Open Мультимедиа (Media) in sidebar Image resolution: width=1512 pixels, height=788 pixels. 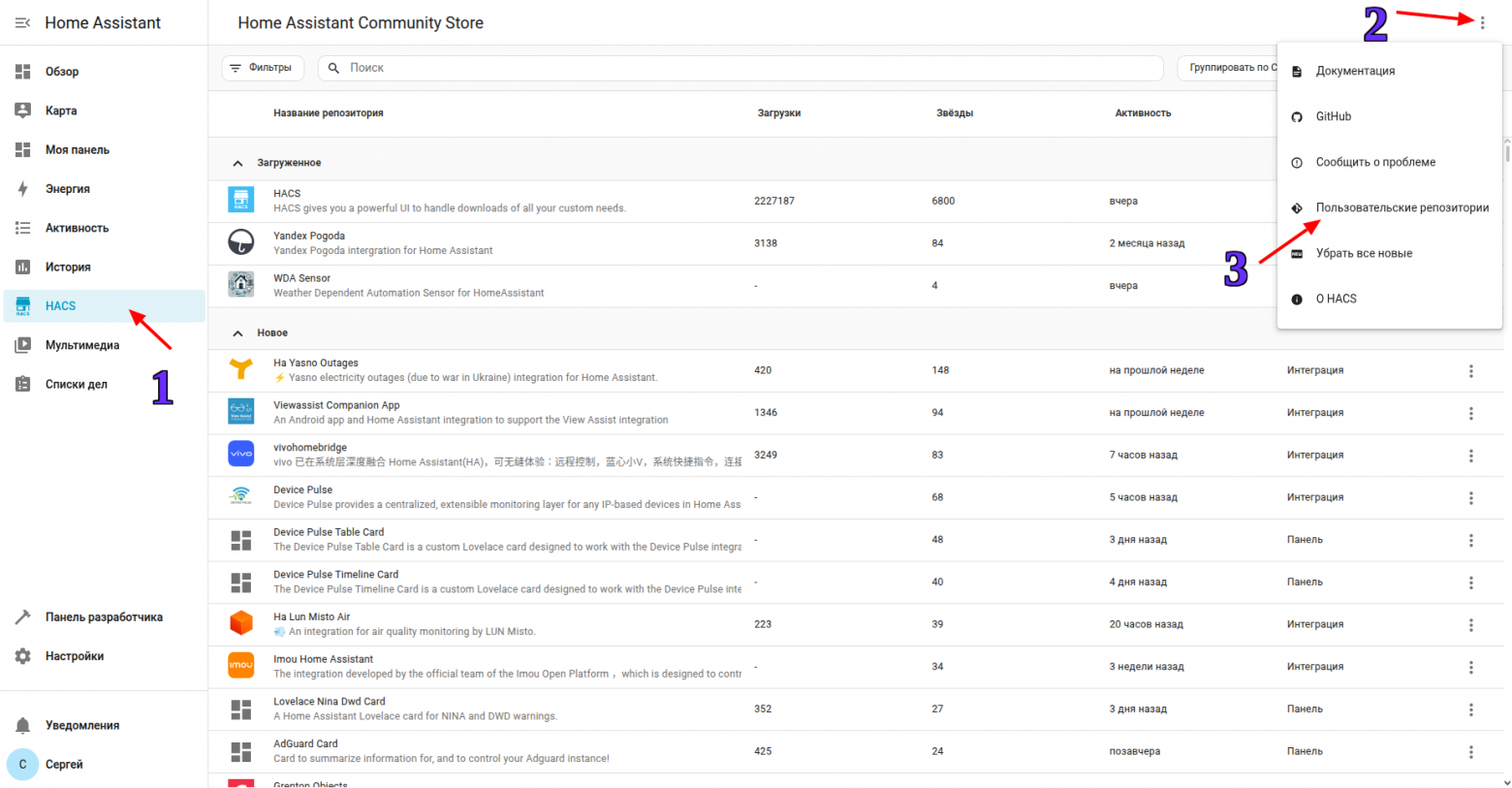pyautogui.click(x=81, y=345)
